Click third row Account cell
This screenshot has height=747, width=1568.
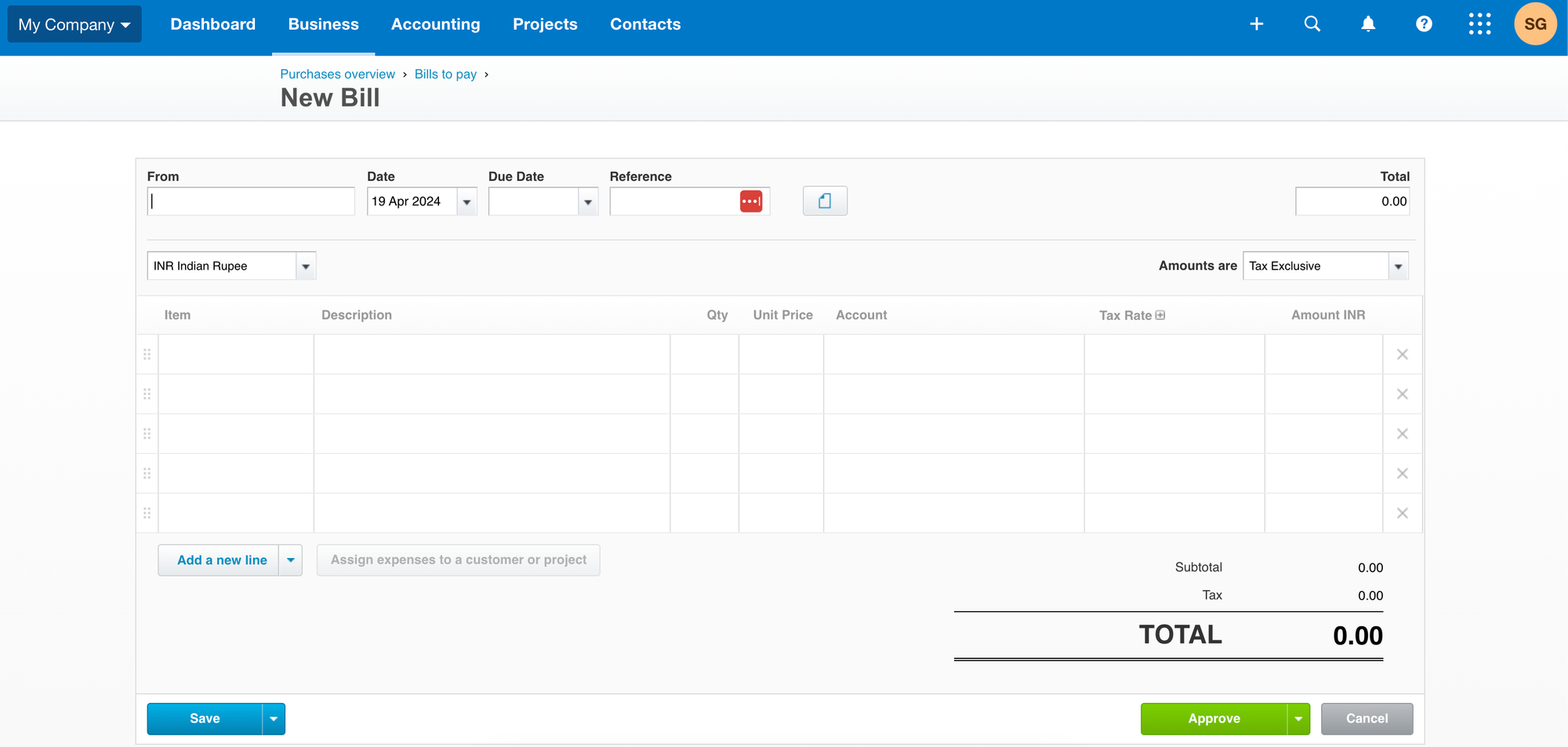pos(954,433)
